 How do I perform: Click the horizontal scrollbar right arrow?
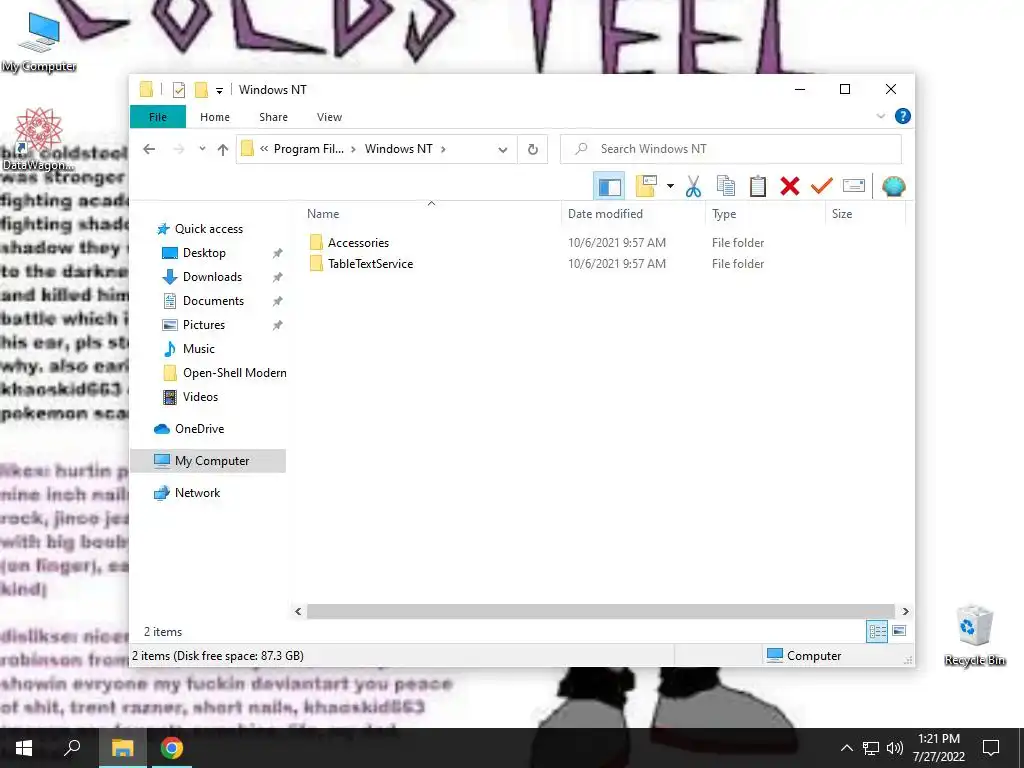point(905,611)
